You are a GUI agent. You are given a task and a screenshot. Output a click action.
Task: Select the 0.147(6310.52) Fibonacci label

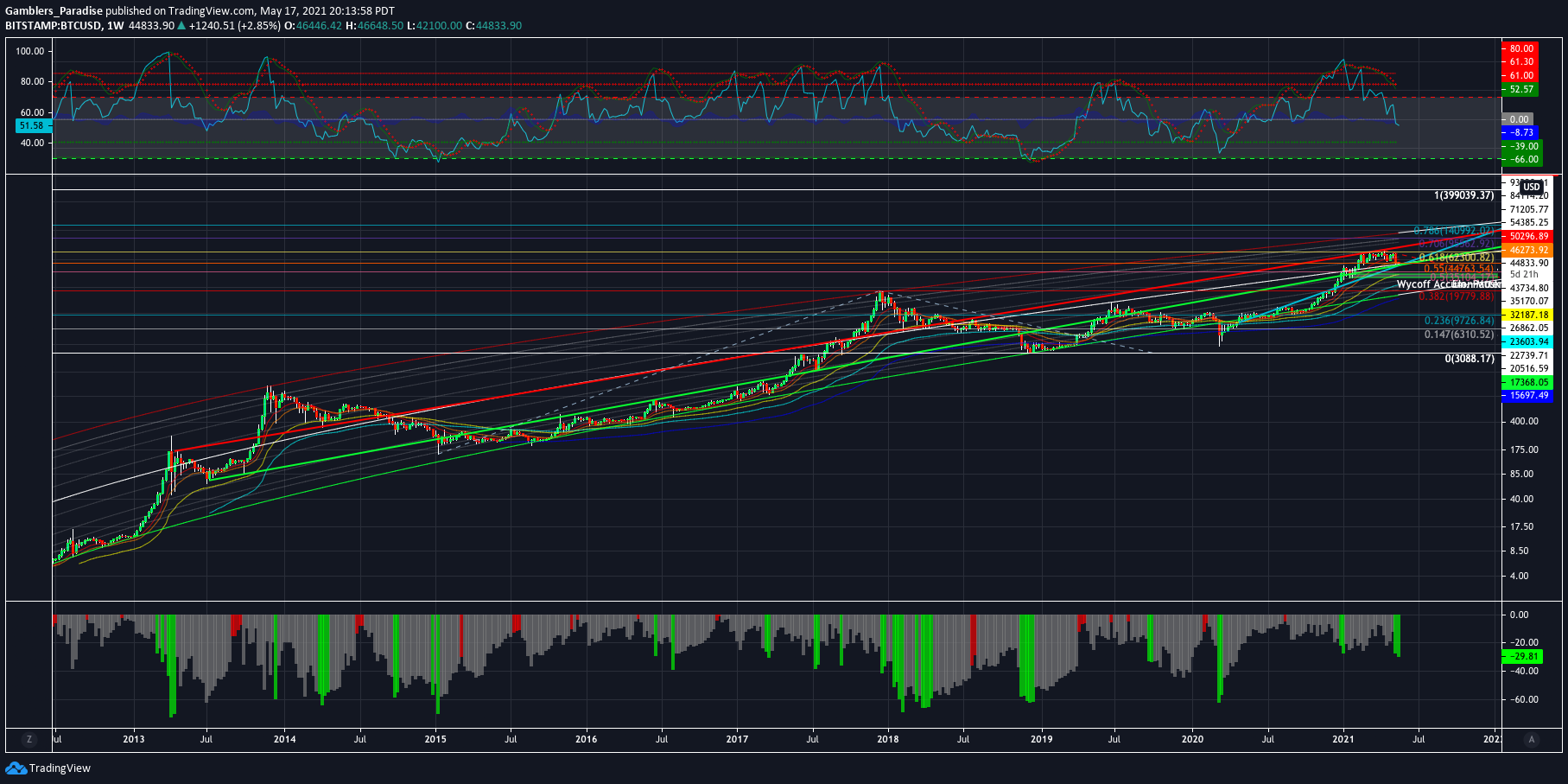tap(1459, 335)
